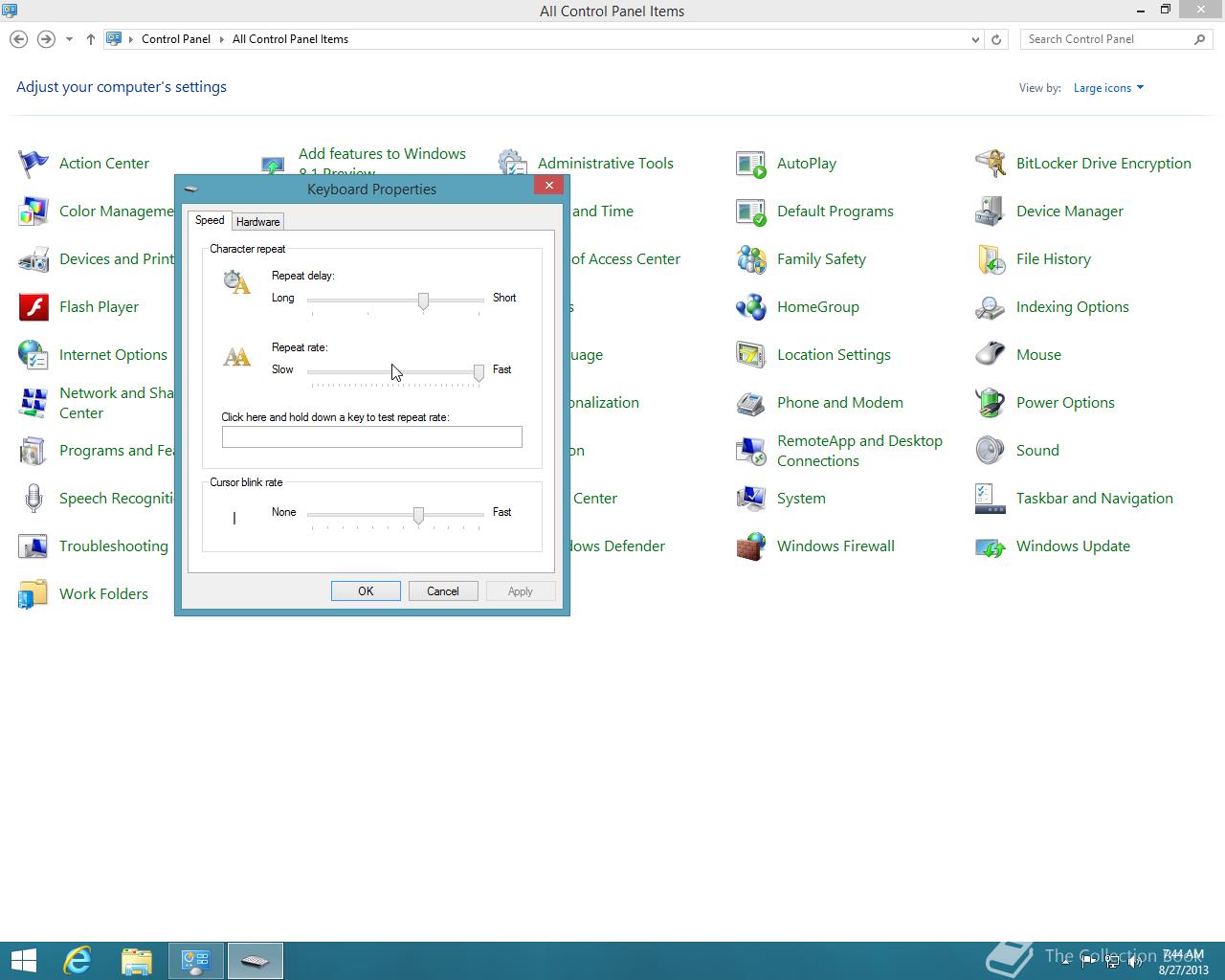Open the Device Manager icon

coord(991,212)
